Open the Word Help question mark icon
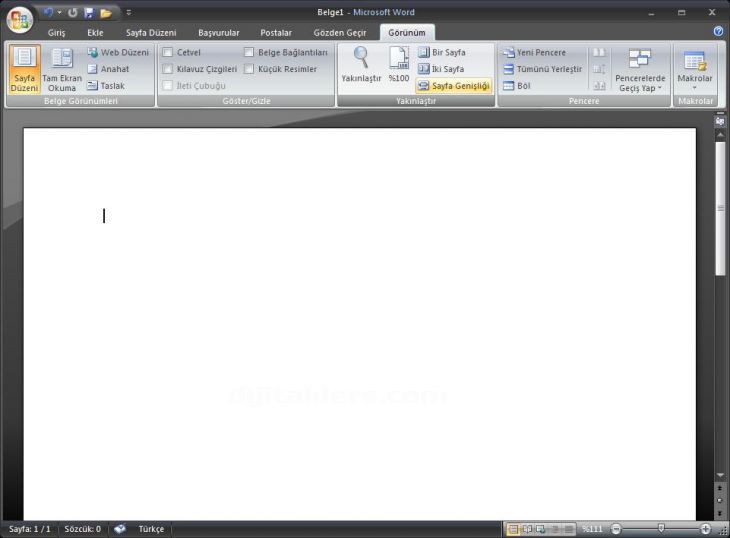730x538 pixels. pos(718,31)
